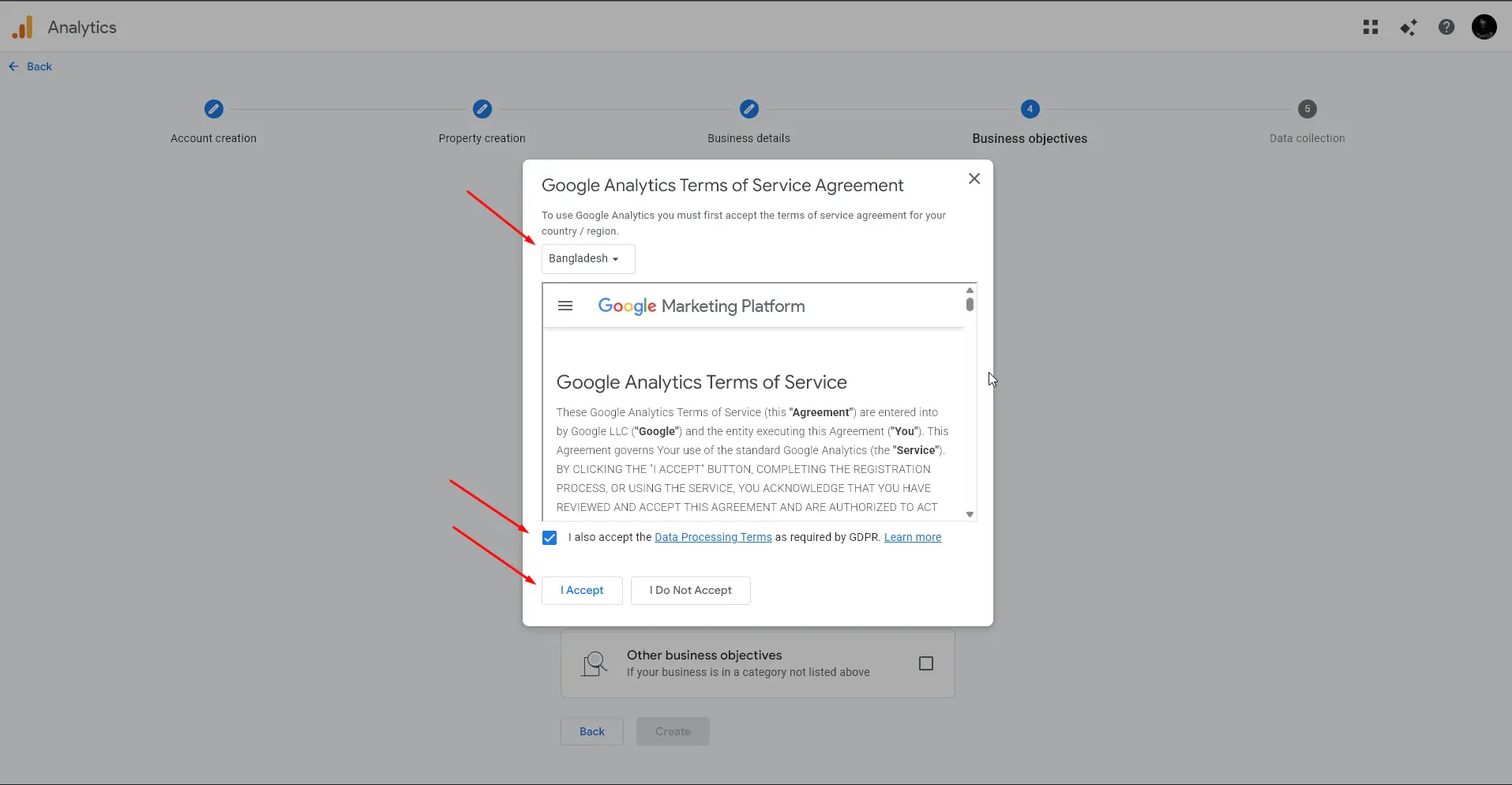Open the Bangladesh country dropdown
The height and width of the screenshot is (785, 1512).
588,259
